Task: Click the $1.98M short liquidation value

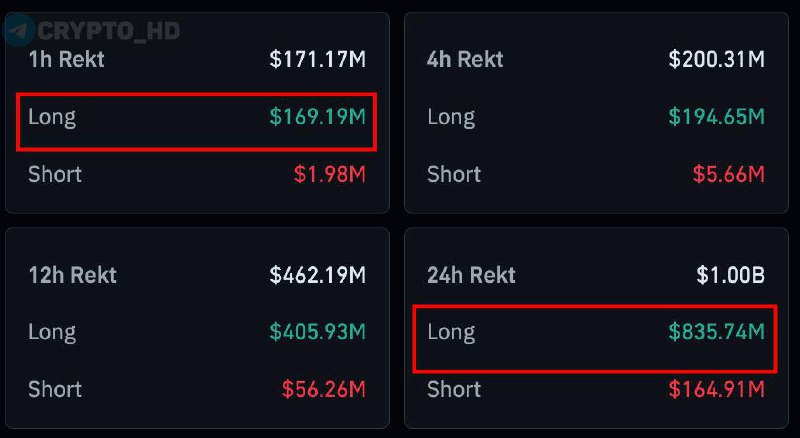Action: point(329,174)
